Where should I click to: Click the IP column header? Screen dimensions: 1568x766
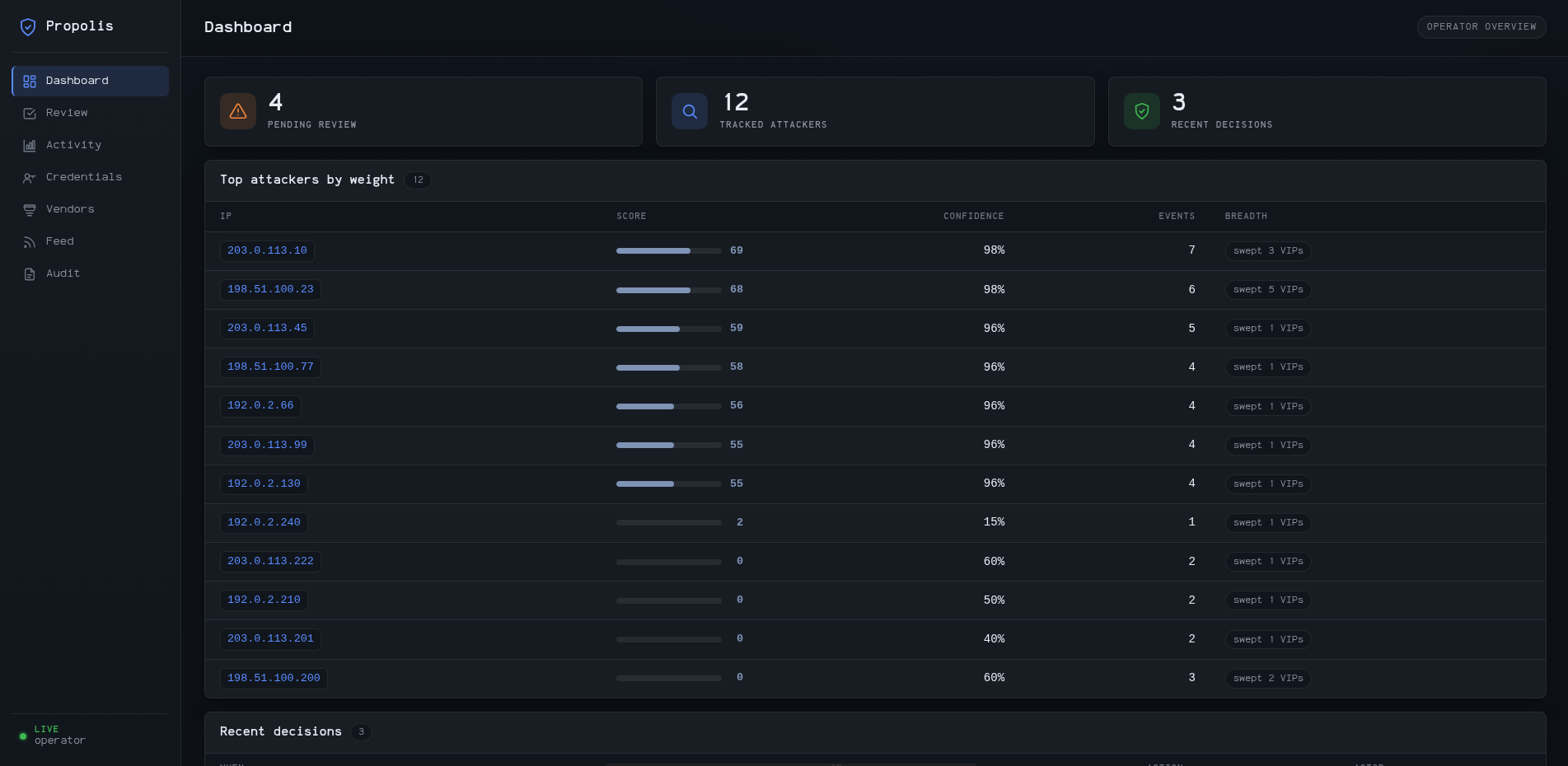click(226, 217)
